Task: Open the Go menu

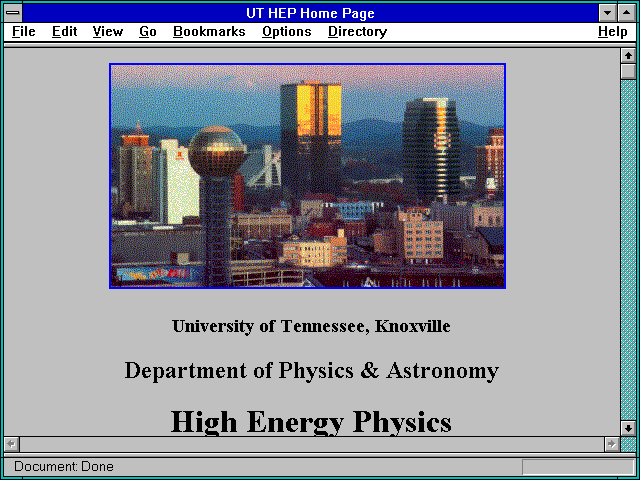Action: (148, 31)
